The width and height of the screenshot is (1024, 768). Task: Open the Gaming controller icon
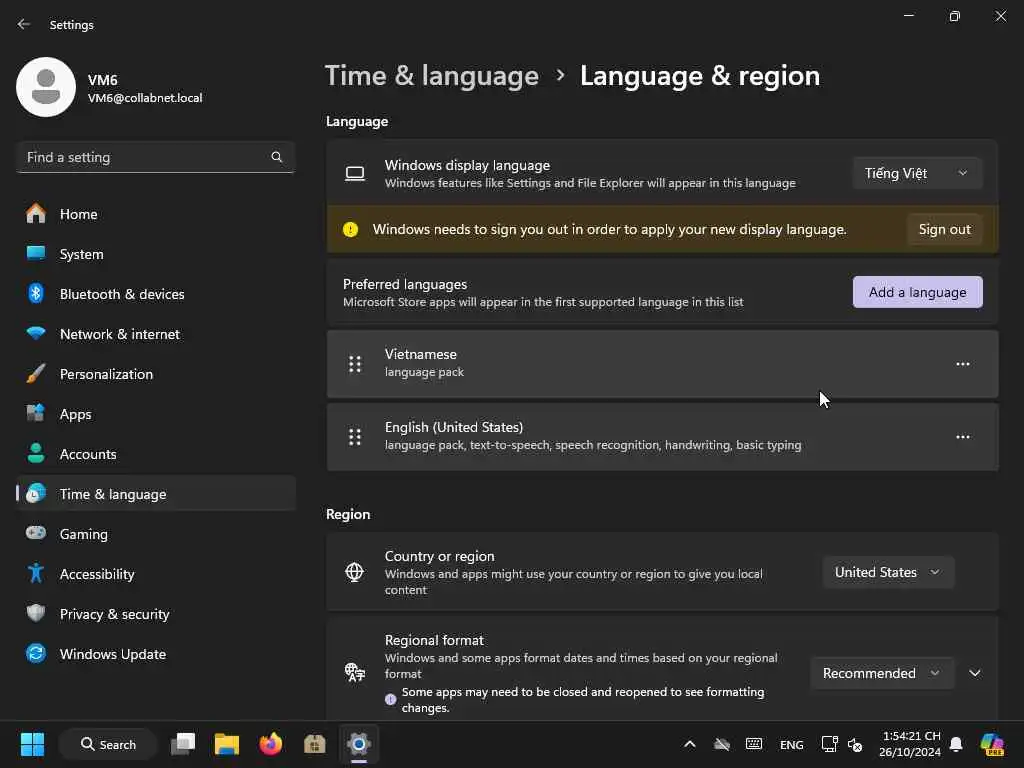pyautogui.click(x=36, y=533)
